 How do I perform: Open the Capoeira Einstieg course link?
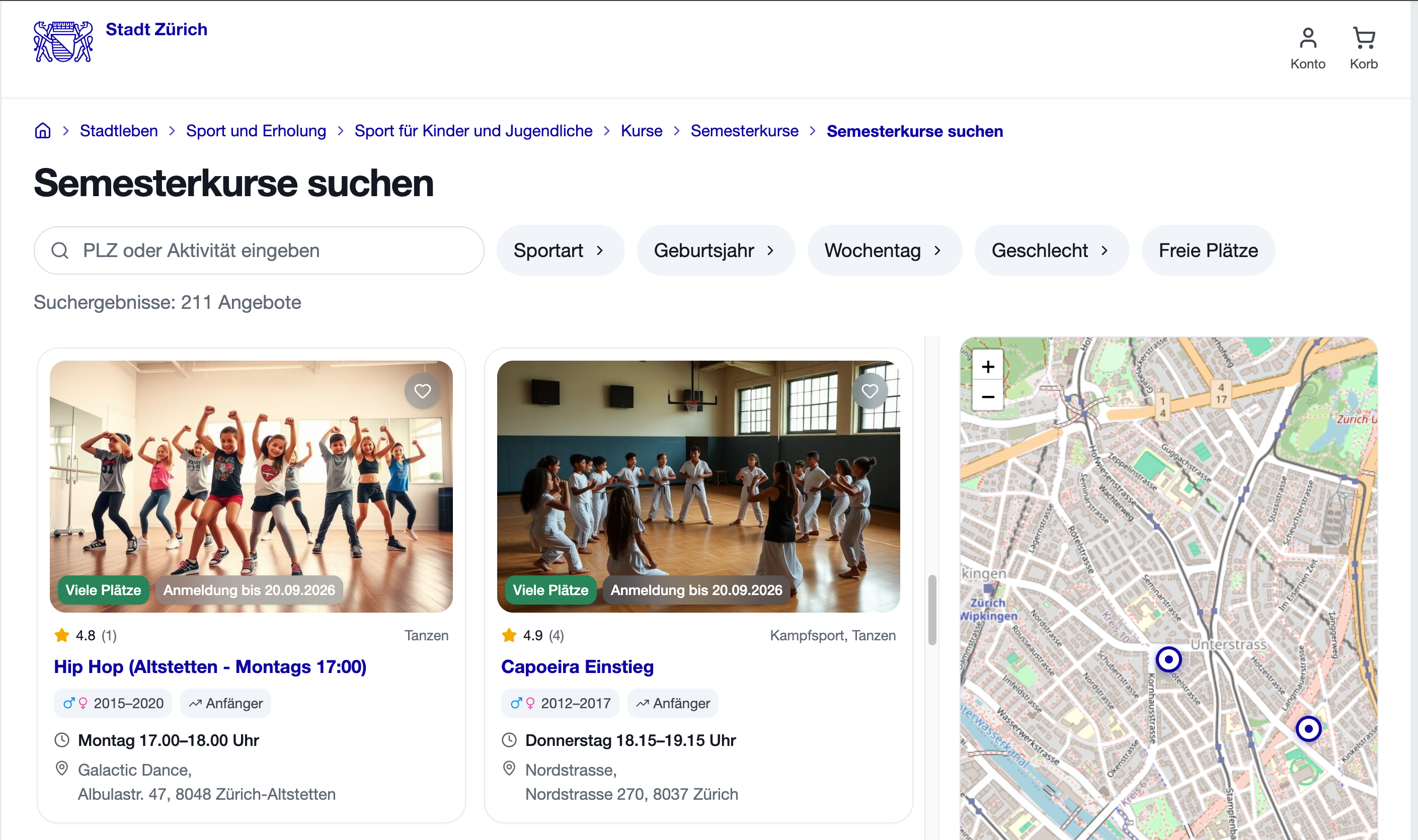[577, 667]
